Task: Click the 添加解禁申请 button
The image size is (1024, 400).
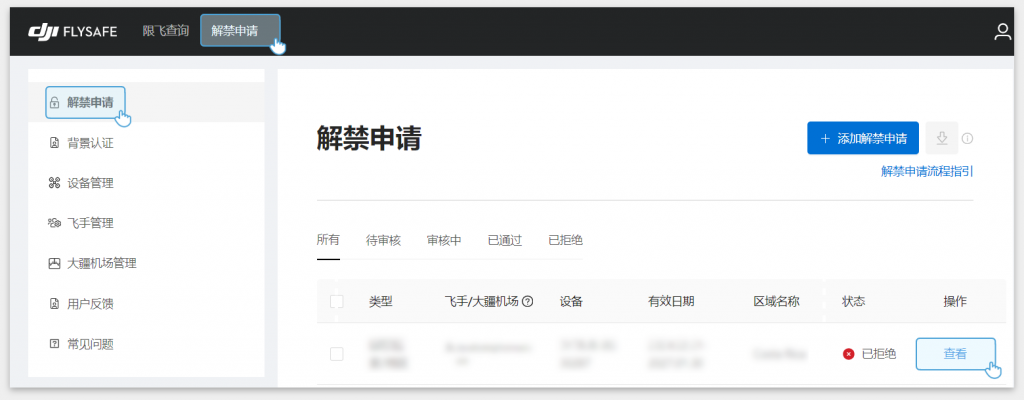Action: coord(863,138)
